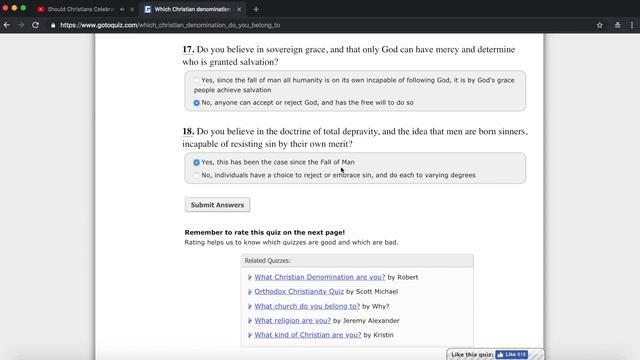This screenshot has width=640, height=360.
Task: Click the macOS green maximize window button
Action: point(23,8)
